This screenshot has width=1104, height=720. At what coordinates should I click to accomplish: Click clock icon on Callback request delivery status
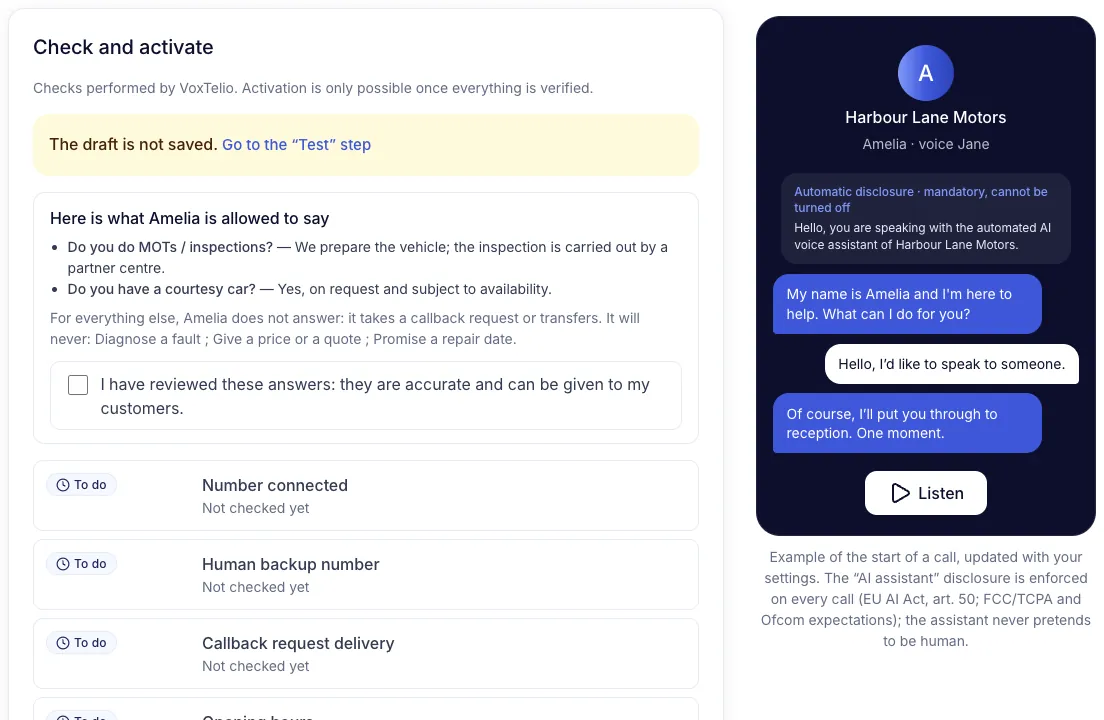click(x=63, y=643)
